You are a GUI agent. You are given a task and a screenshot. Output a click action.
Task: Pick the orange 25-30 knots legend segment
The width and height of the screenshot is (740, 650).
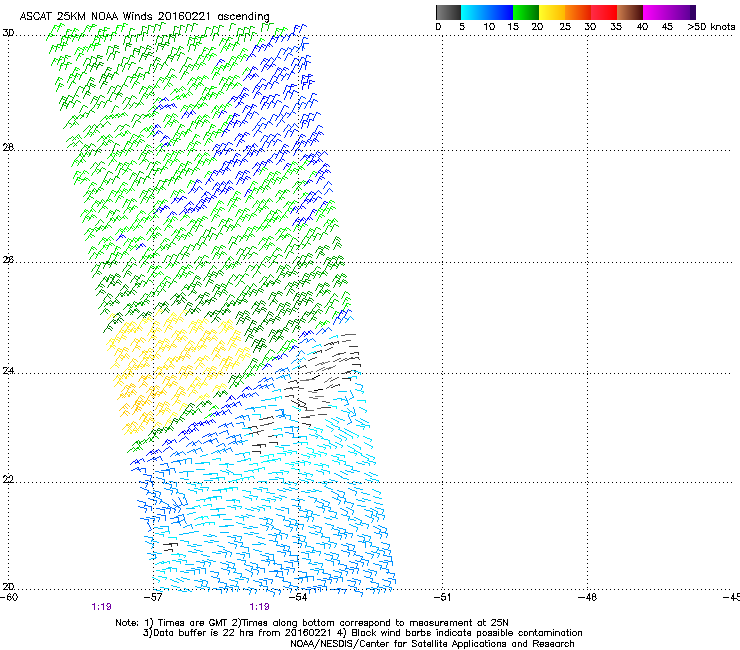(578, 12)
